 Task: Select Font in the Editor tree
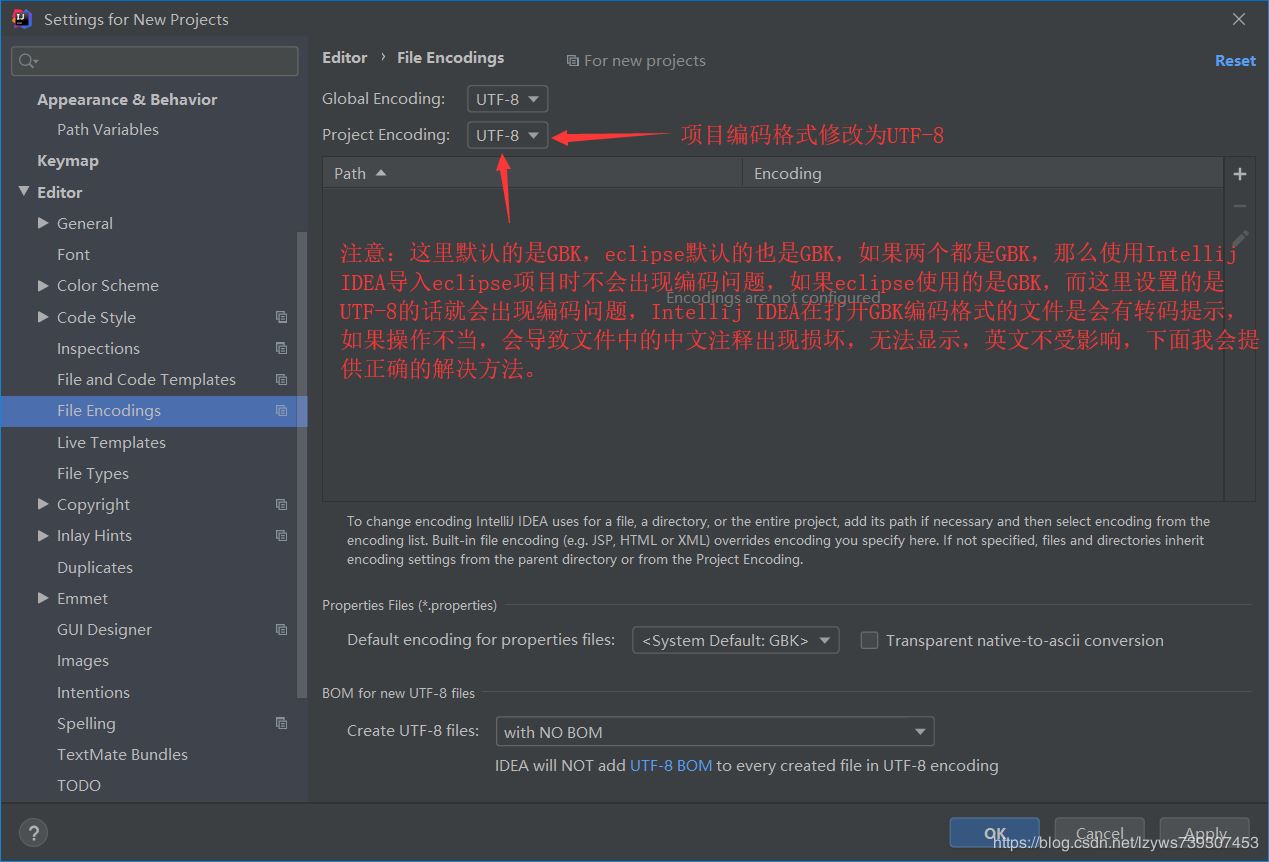pos(73,254)
